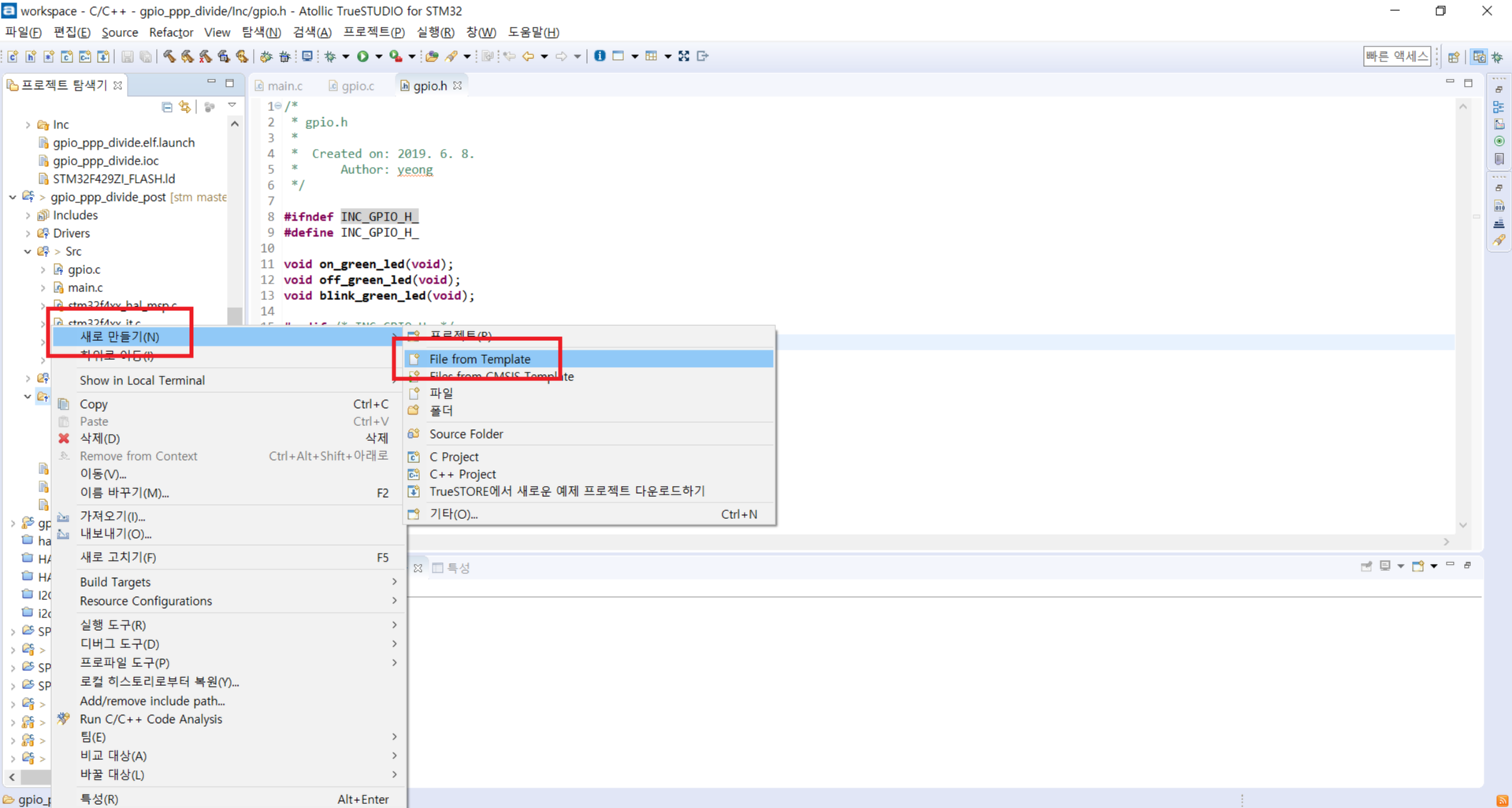
Task: Click the green target icon in right trim
Action: pyautogui.click(x=1499, y=142)
